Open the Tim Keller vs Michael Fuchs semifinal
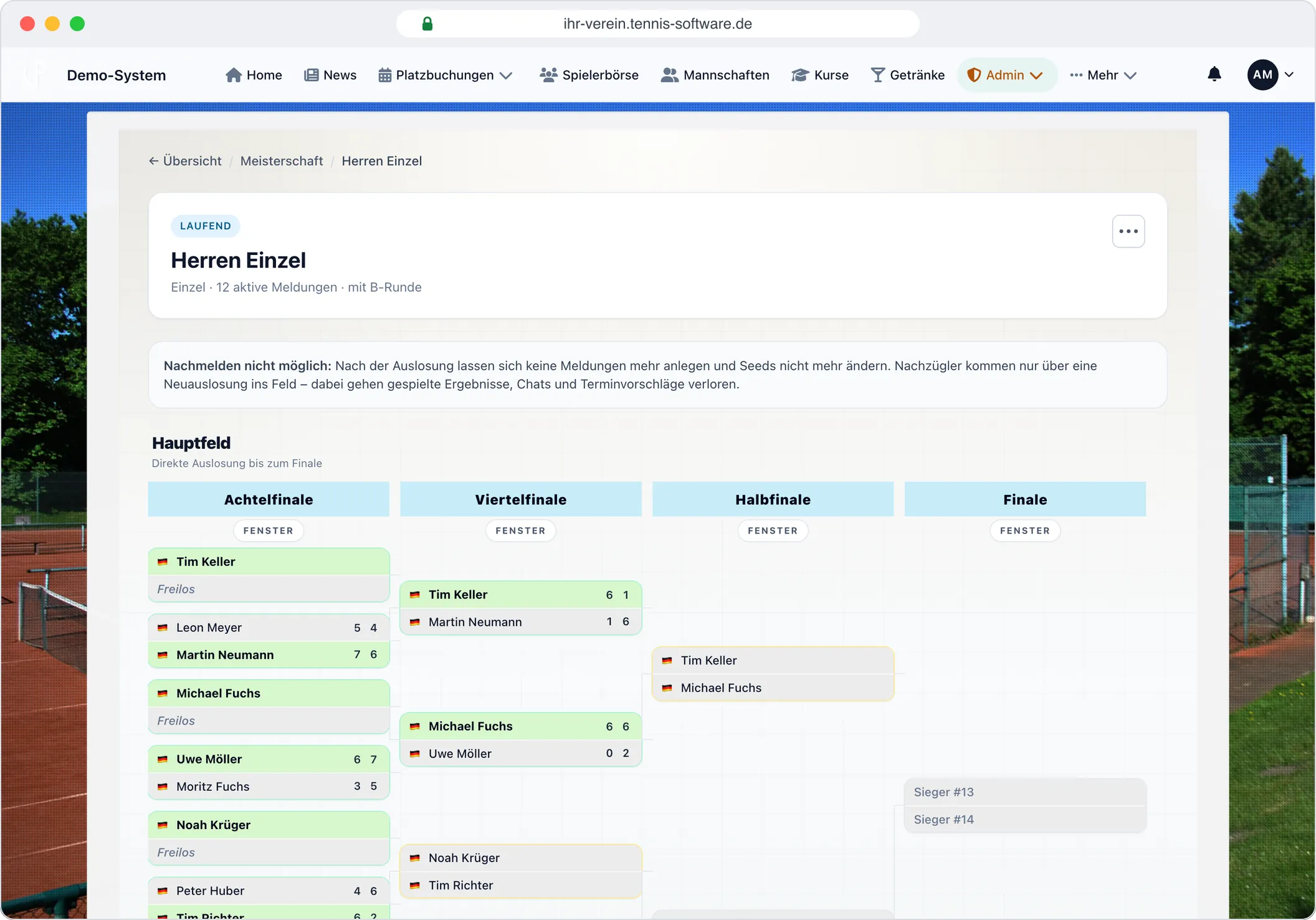Image resolution: width=1316 pixels, height=920 pixels. point(773,674)
